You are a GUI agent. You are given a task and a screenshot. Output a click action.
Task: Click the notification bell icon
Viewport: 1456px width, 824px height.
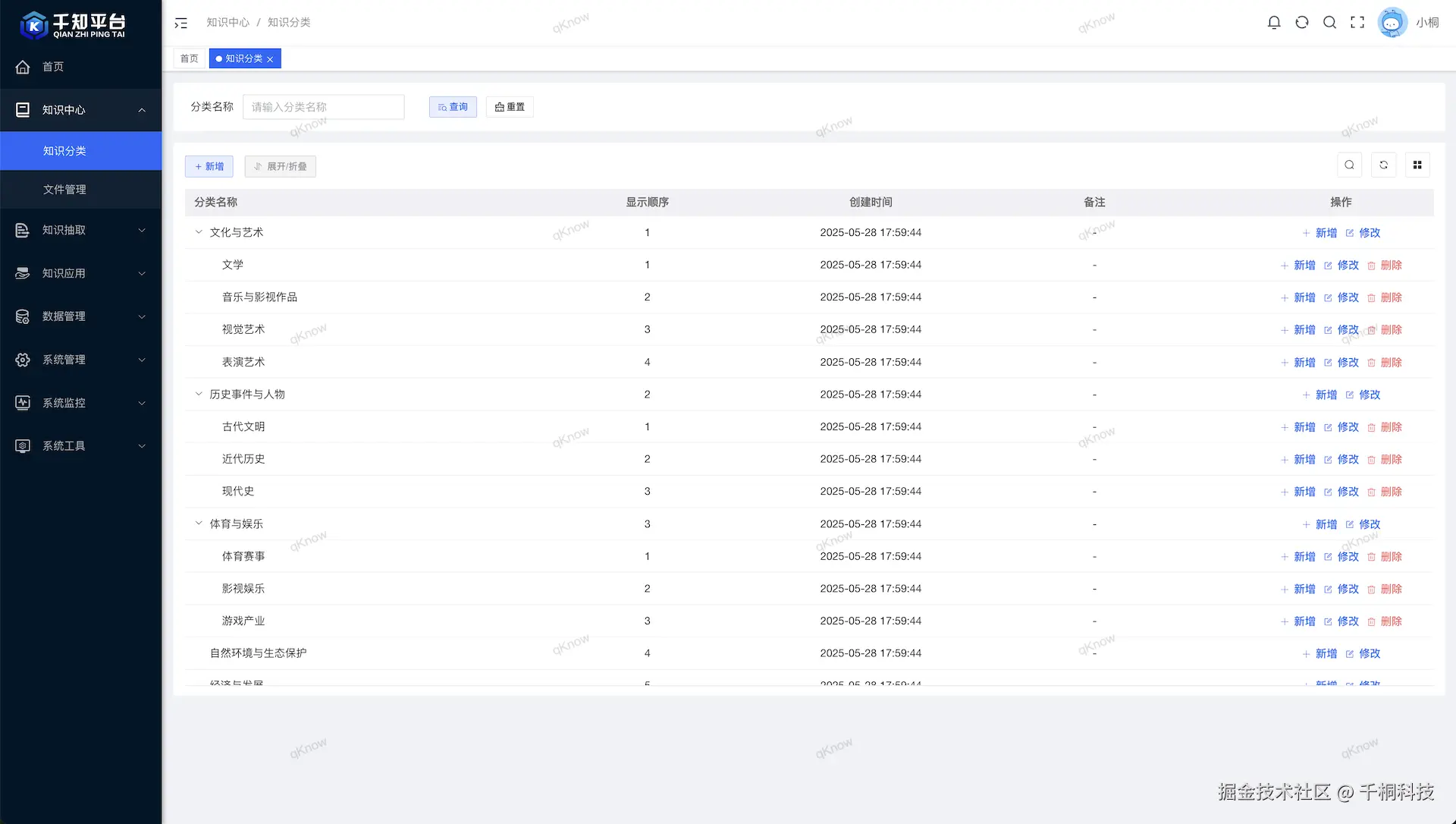(1274, 23)
